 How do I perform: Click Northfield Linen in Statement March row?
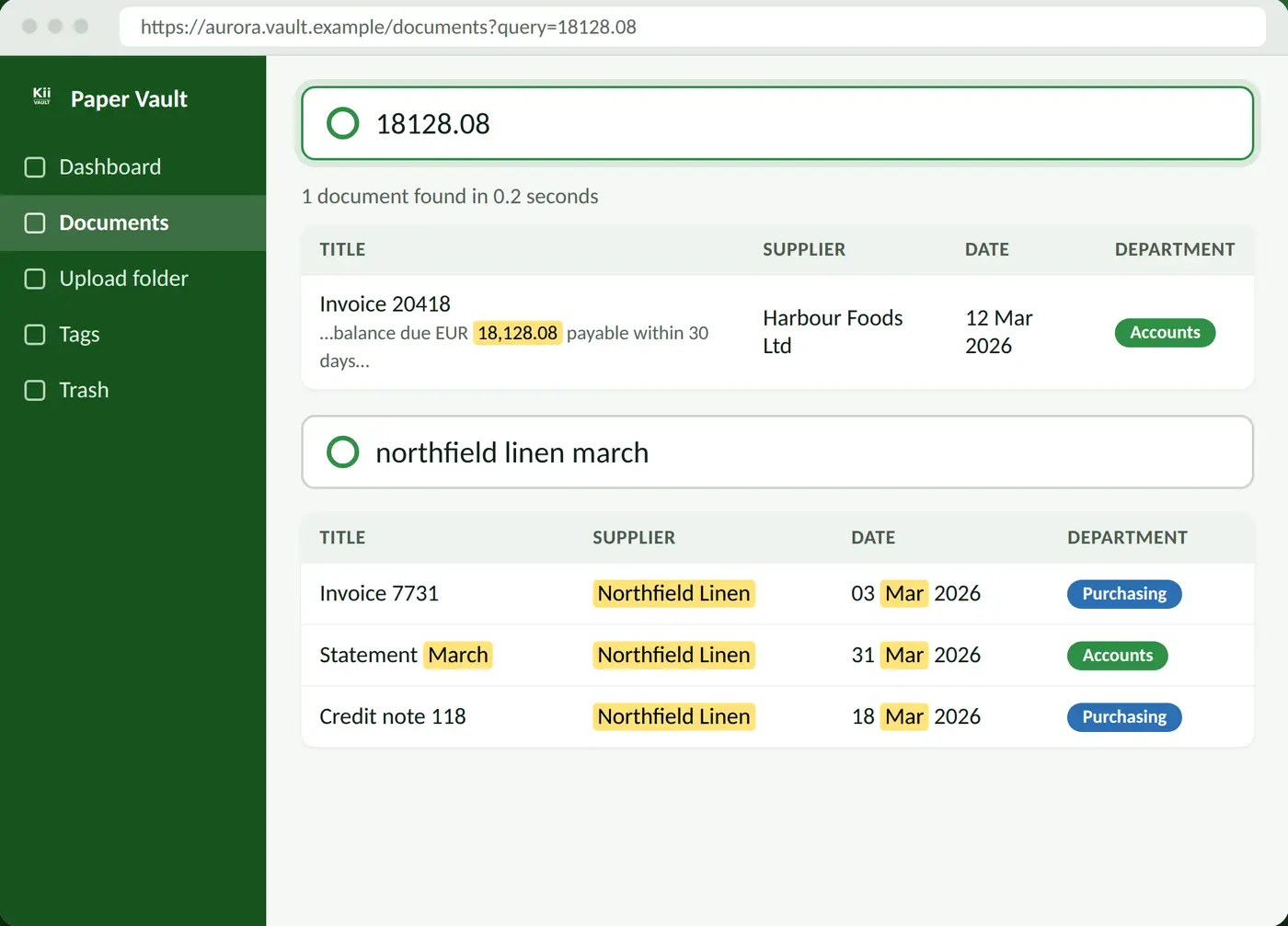pyautogui.click(x=673, y=655)
